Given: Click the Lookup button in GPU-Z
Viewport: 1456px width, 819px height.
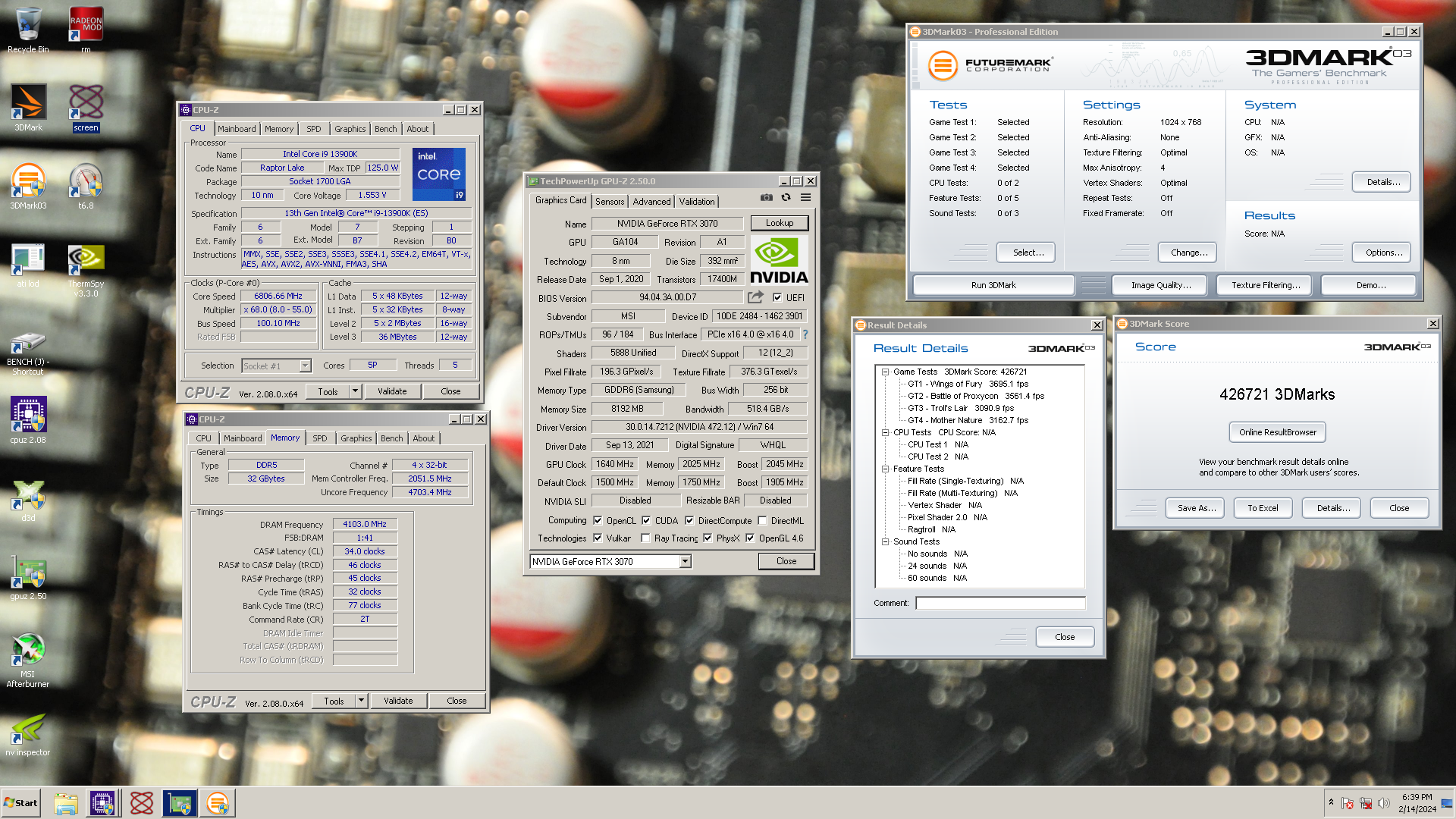Looking at the screenshot, I should [x=780, y=223].
